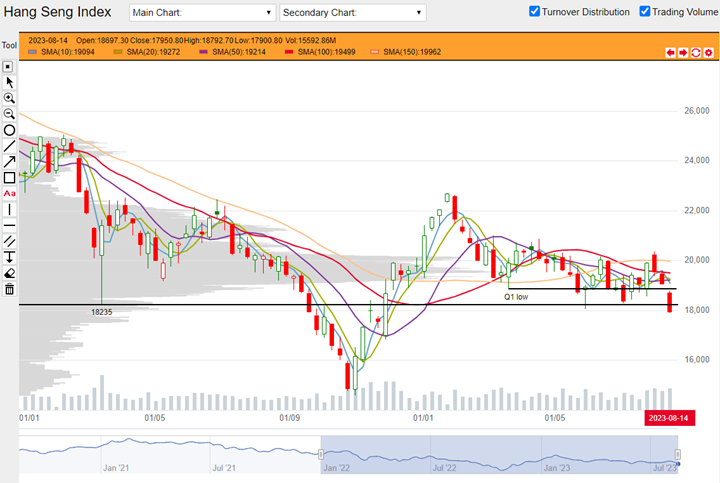The image size is (720, 483).
Task: Toggle the Trading Volume checkbox
Action: click(x=645, y=11)
